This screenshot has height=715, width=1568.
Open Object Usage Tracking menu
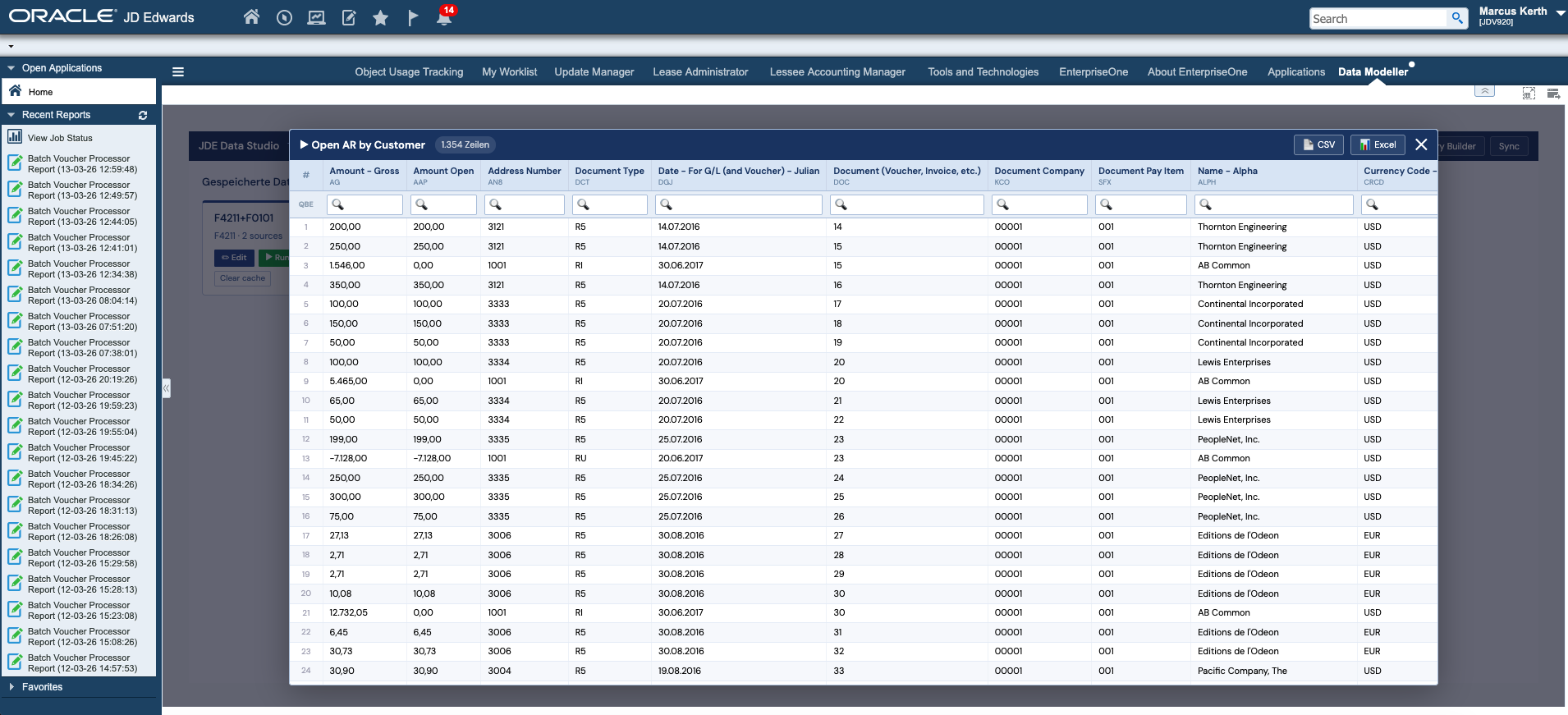point(409,72)
